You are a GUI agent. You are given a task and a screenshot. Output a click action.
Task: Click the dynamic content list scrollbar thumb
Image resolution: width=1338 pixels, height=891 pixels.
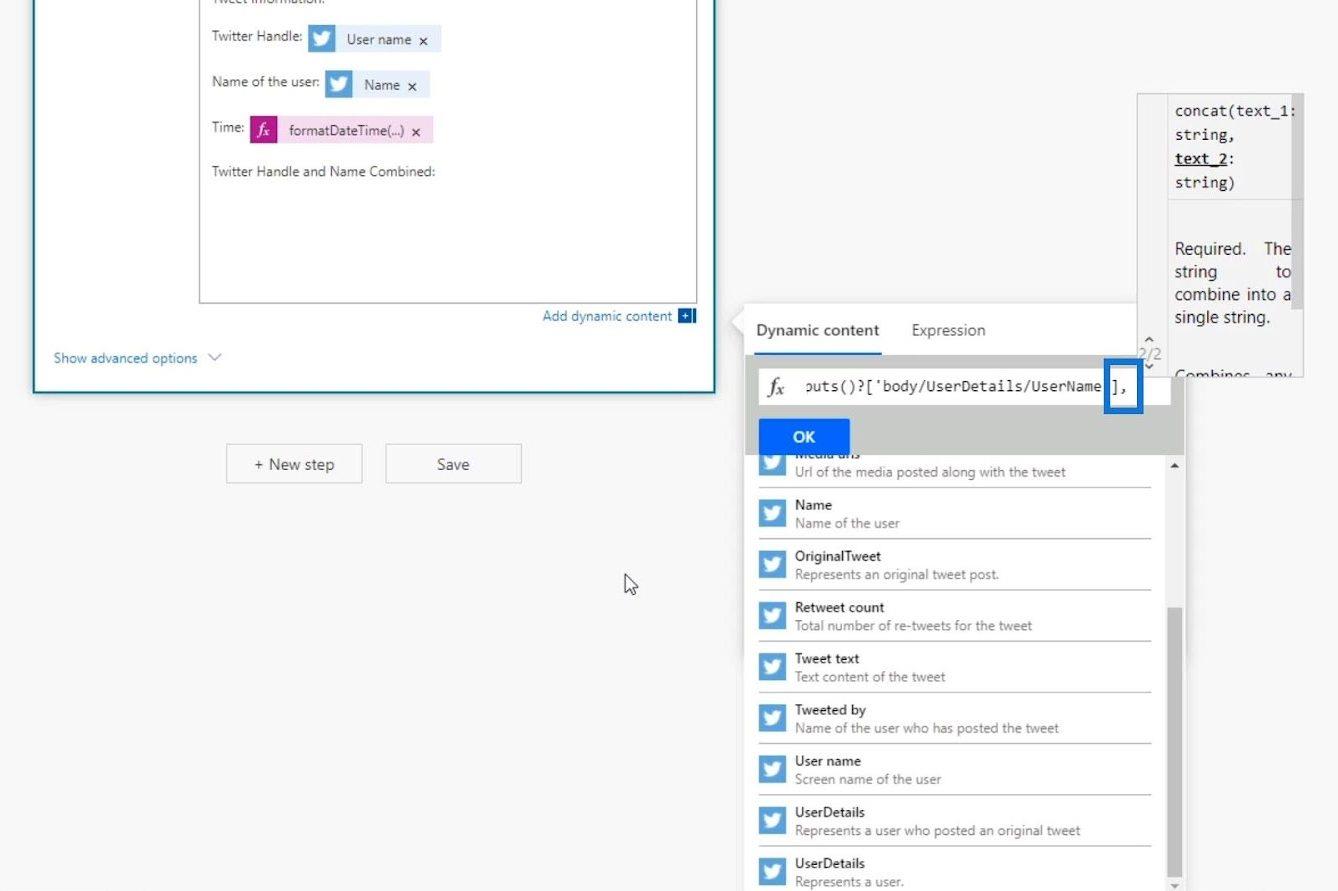[1174, 741]
